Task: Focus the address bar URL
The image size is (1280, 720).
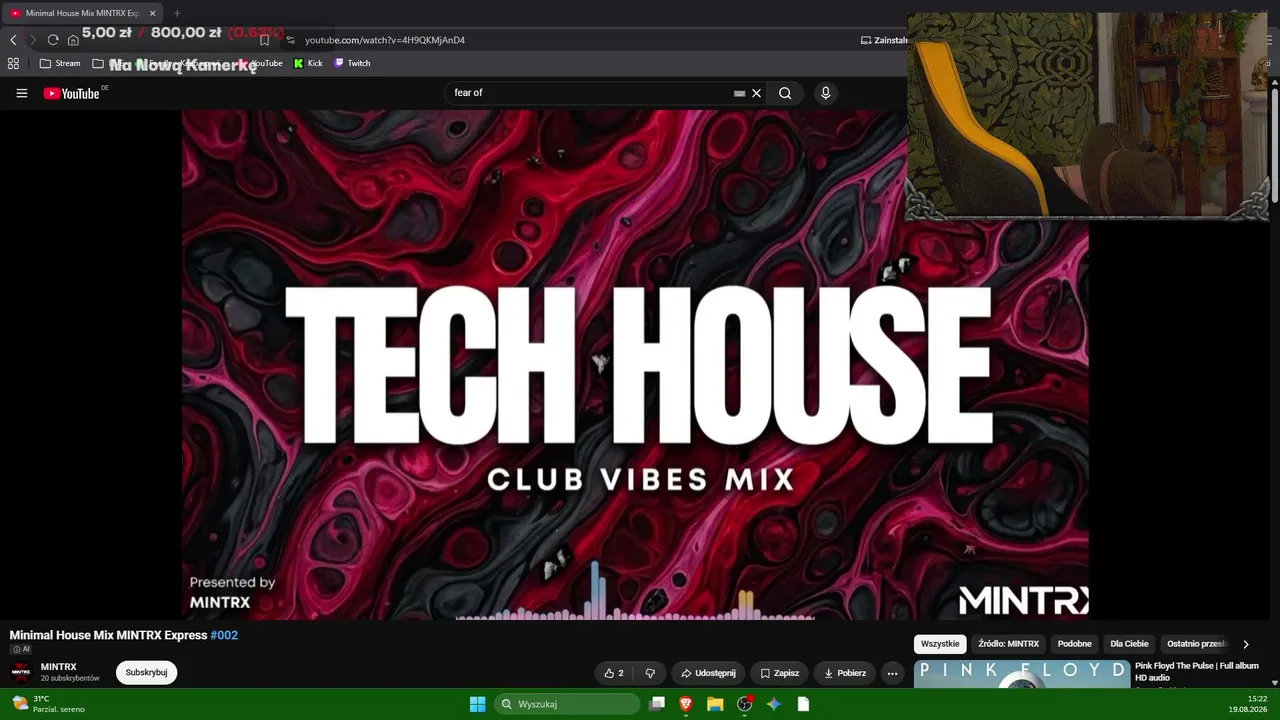Action: point(385,40)
